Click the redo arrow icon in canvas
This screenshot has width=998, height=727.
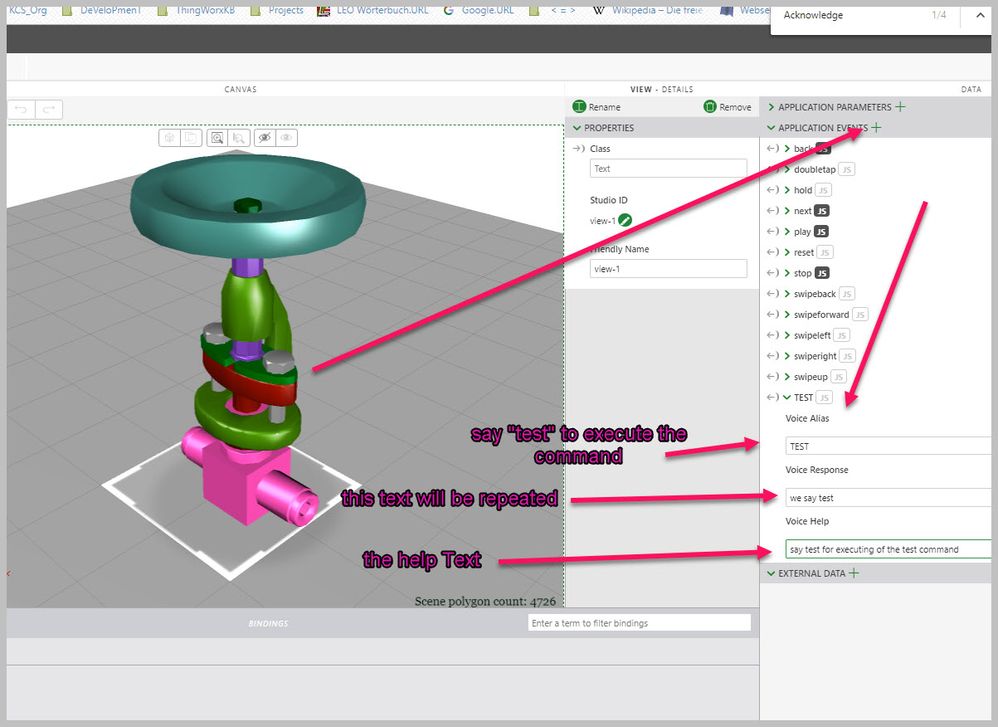(x=48, y=109)
